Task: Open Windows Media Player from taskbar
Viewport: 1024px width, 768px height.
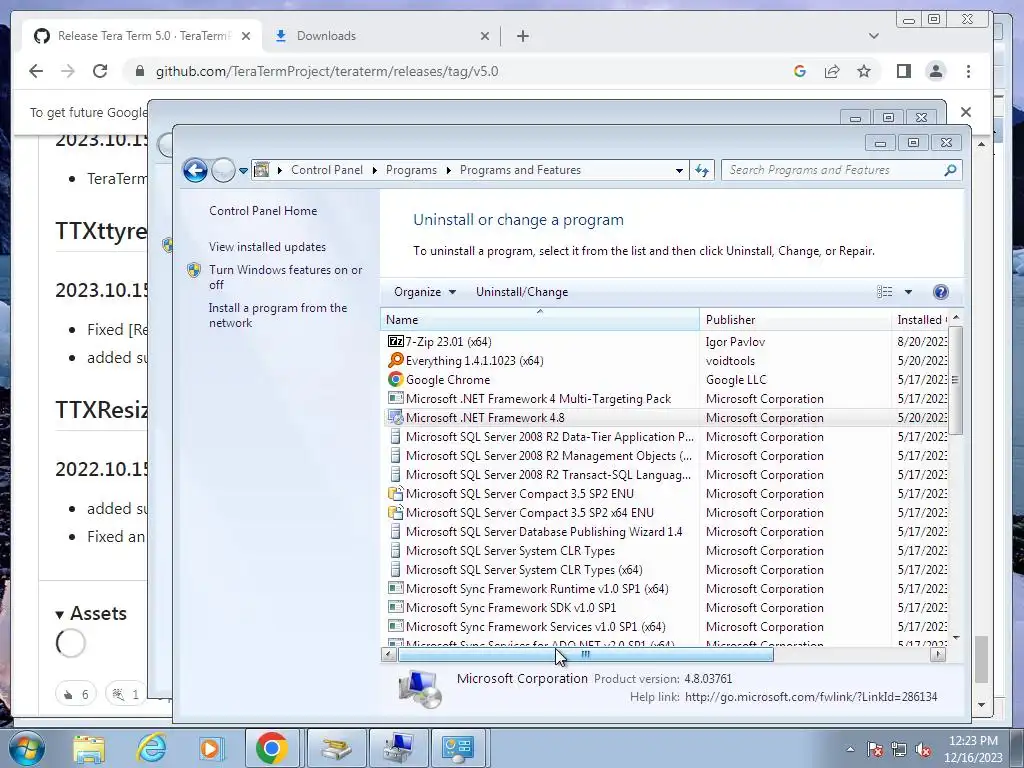Action: (211, 748)
